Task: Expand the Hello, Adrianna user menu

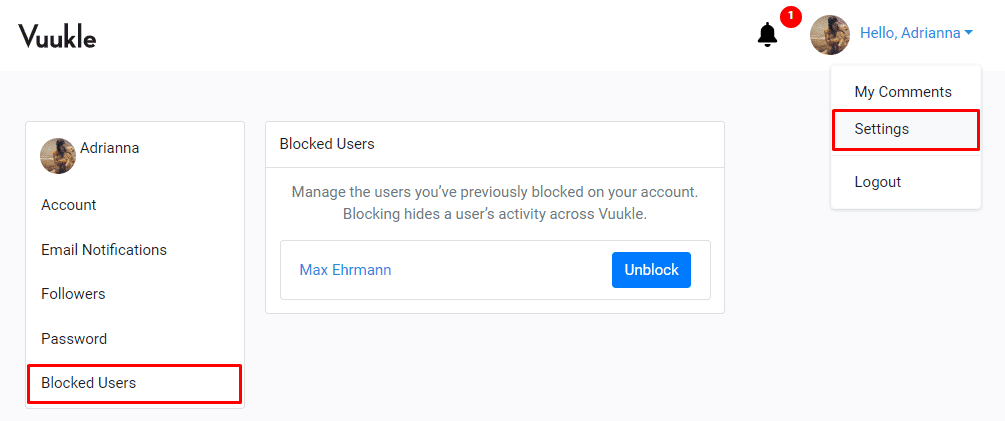Action: tap(910, 33)
